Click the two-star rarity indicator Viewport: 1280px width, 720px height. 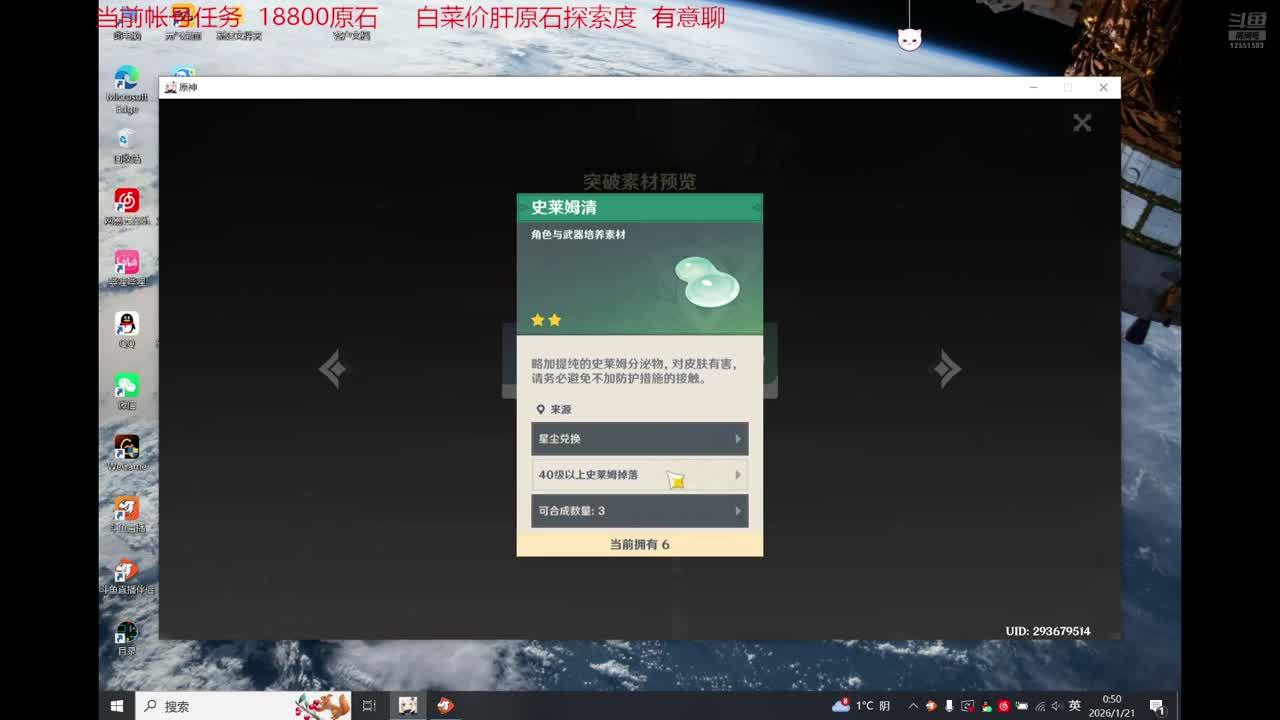pyautogui.click(x=546, y=320)
